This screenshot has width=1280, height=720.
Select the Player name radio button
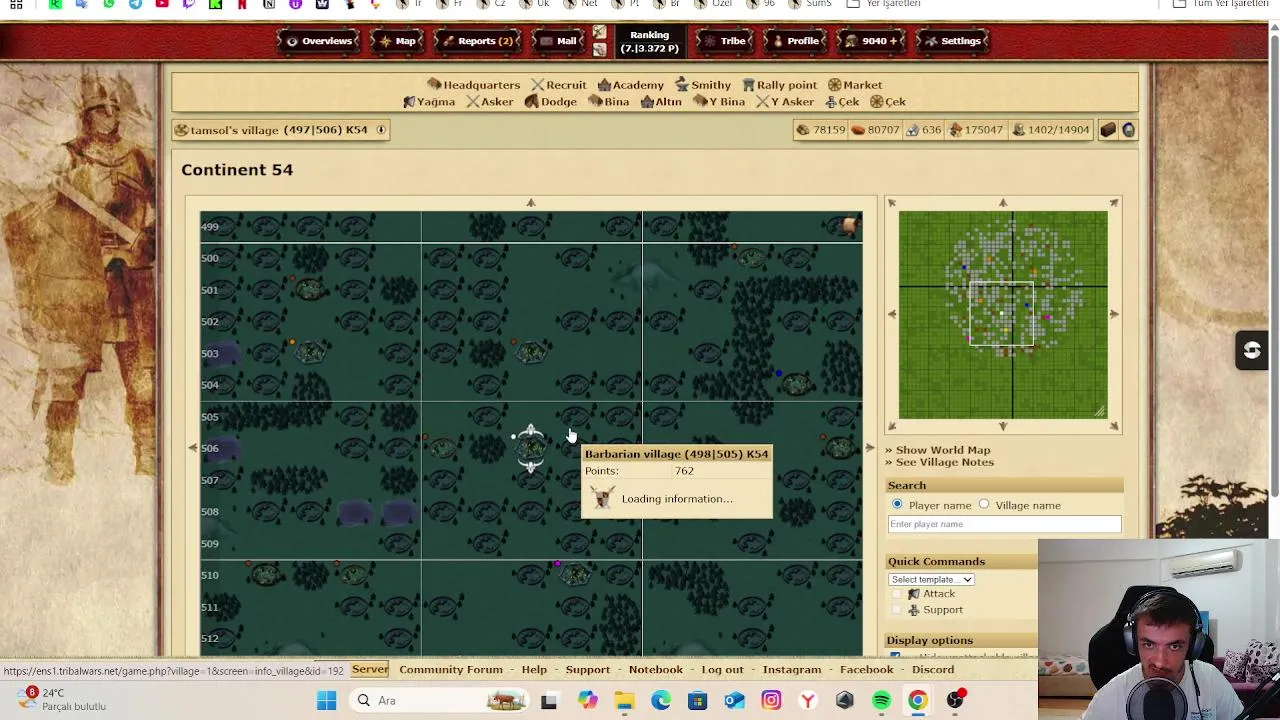coord(897,505)
